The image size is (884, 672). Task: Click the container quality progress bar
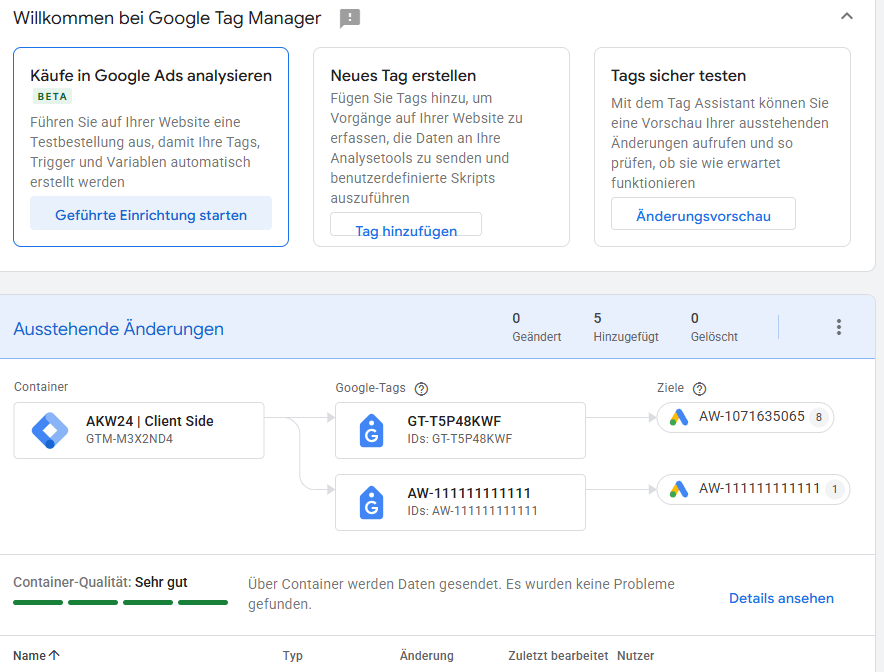click(120, 602)
